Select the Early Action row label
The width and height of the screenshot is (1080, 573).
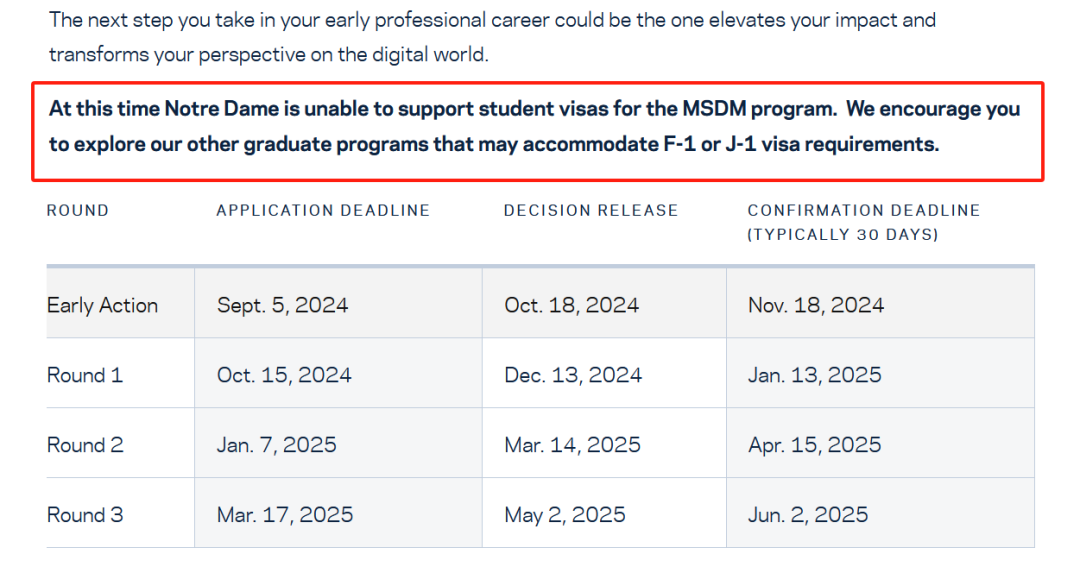103,305
